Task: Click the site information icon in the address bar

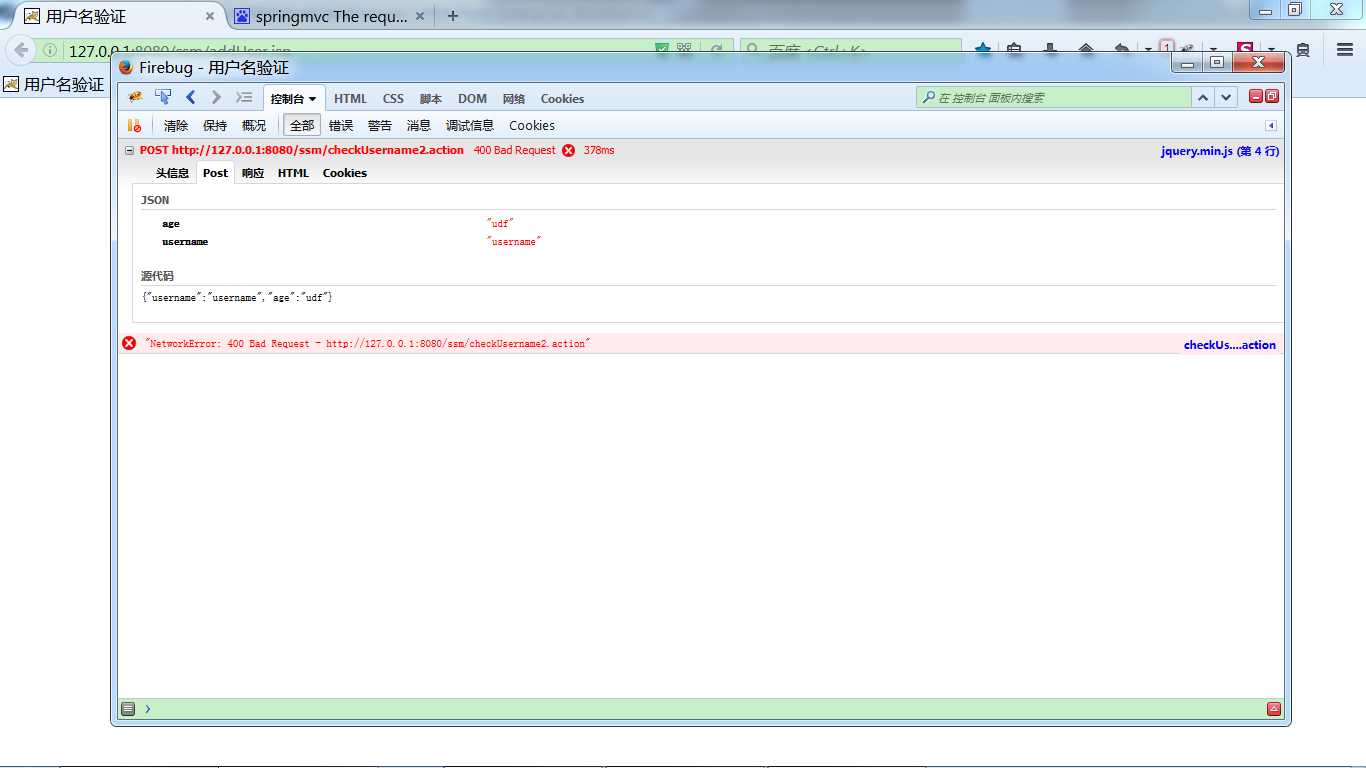Action: pos(50,50)
